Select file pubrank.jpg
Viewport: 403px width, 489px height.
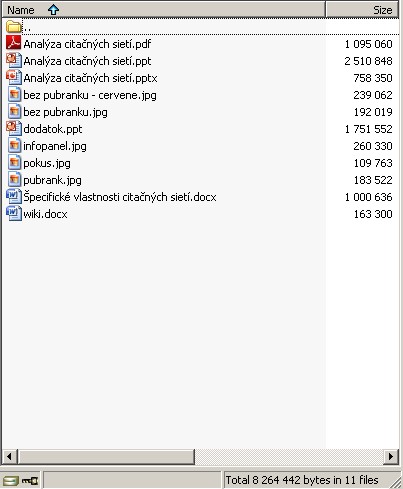click(52, 180)
